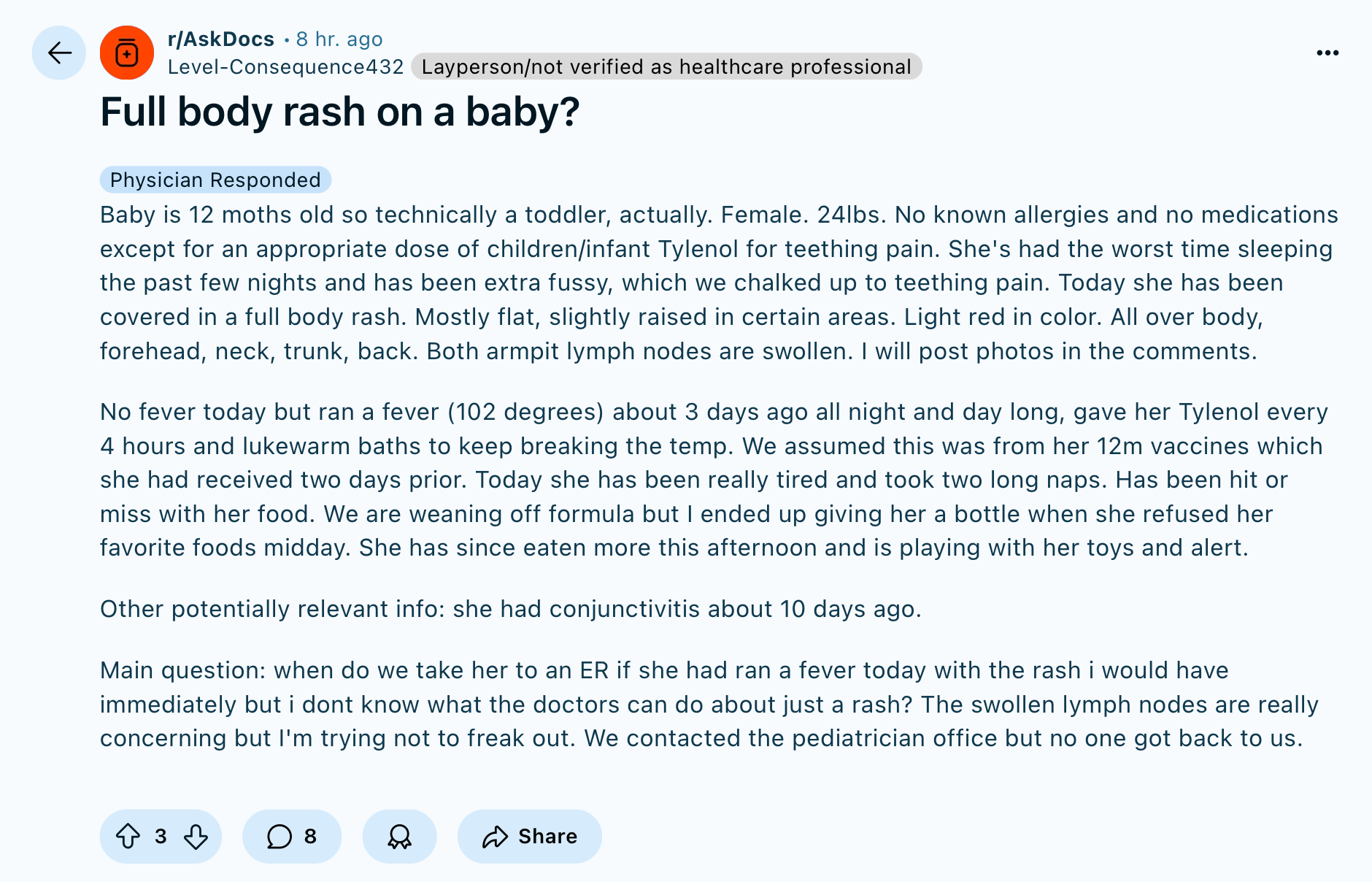
Task: Open the comments bubble showing 8
Action: click(292, 836)
